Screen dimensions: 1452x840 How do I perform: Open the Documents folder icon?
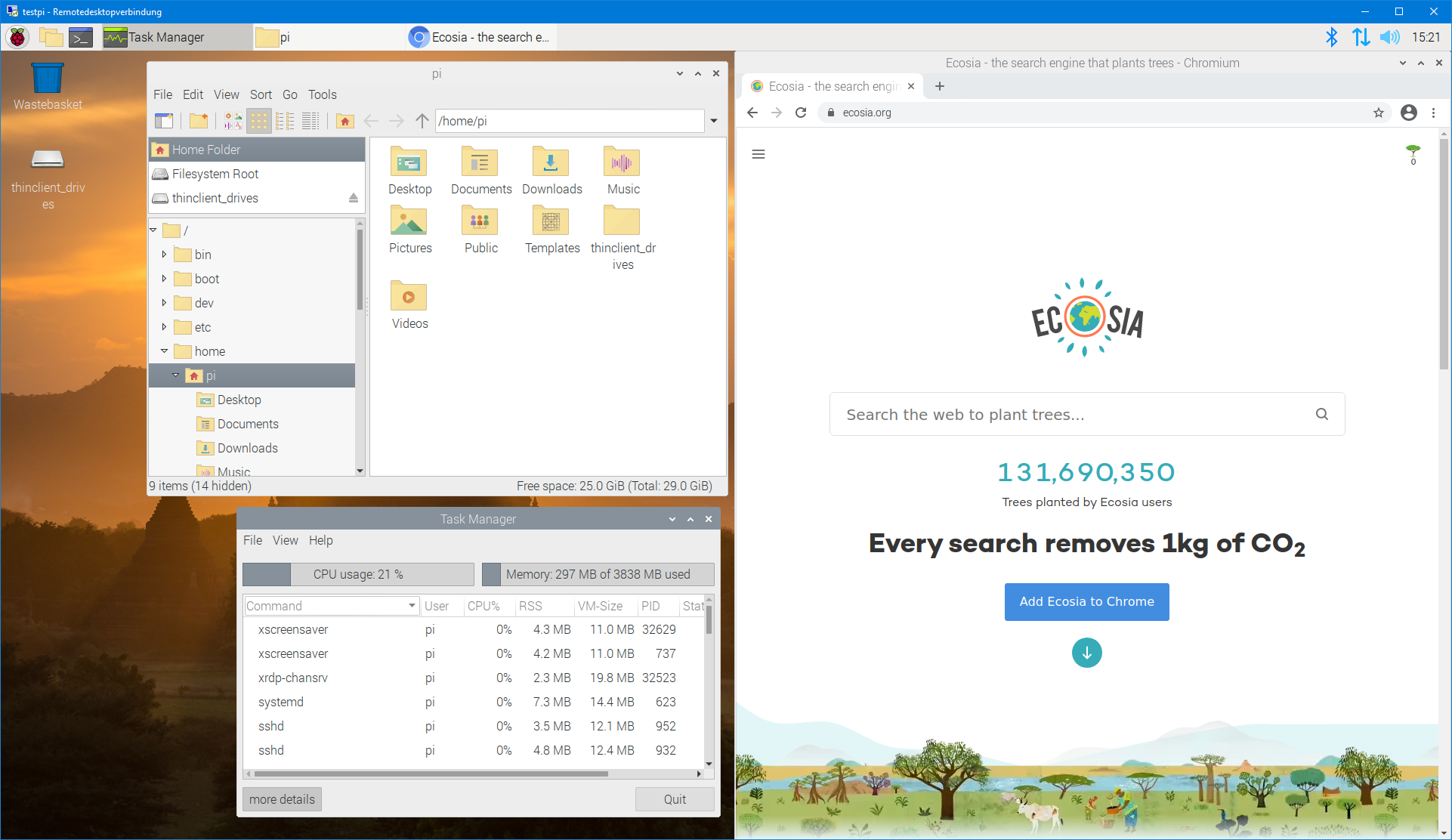481,171
